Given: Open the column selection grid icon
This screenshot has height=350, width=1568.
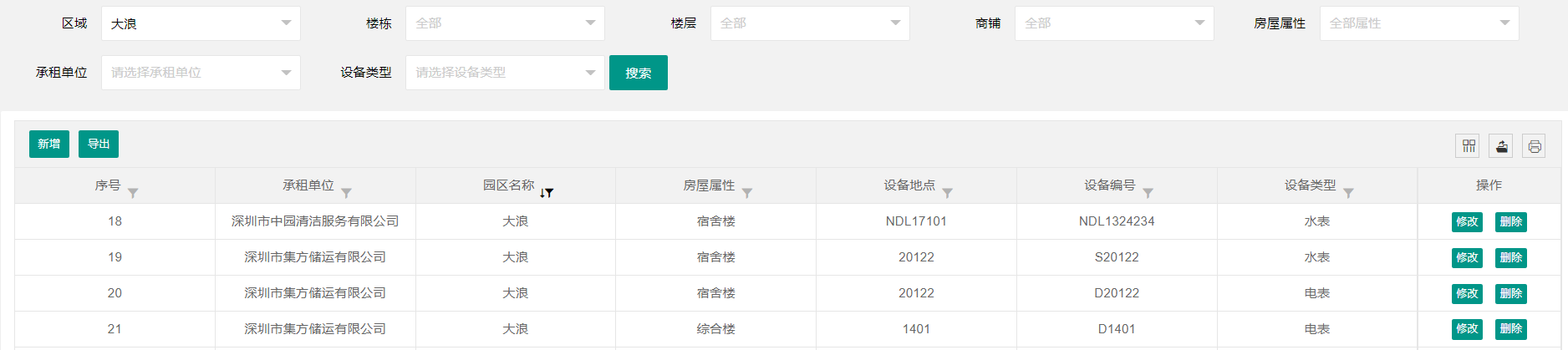Looking at the screenshot, I should (x=1469, y=146).
